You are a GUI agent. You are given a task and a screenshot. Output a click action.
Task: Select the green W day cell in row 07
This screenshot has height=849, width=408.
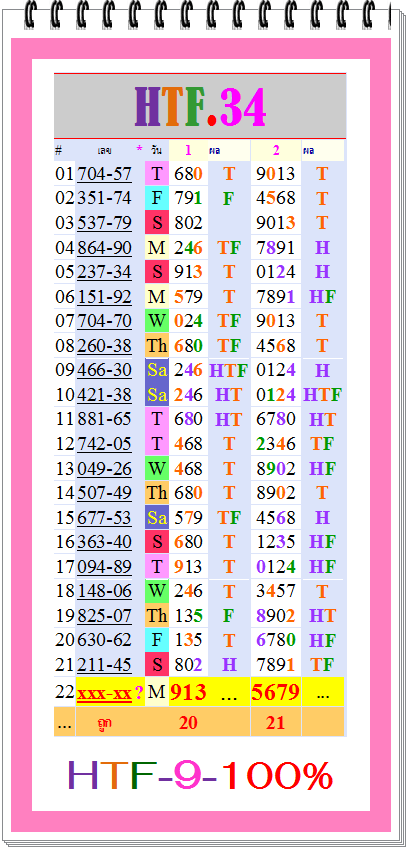pyautogui.click(x=157, y=321)
